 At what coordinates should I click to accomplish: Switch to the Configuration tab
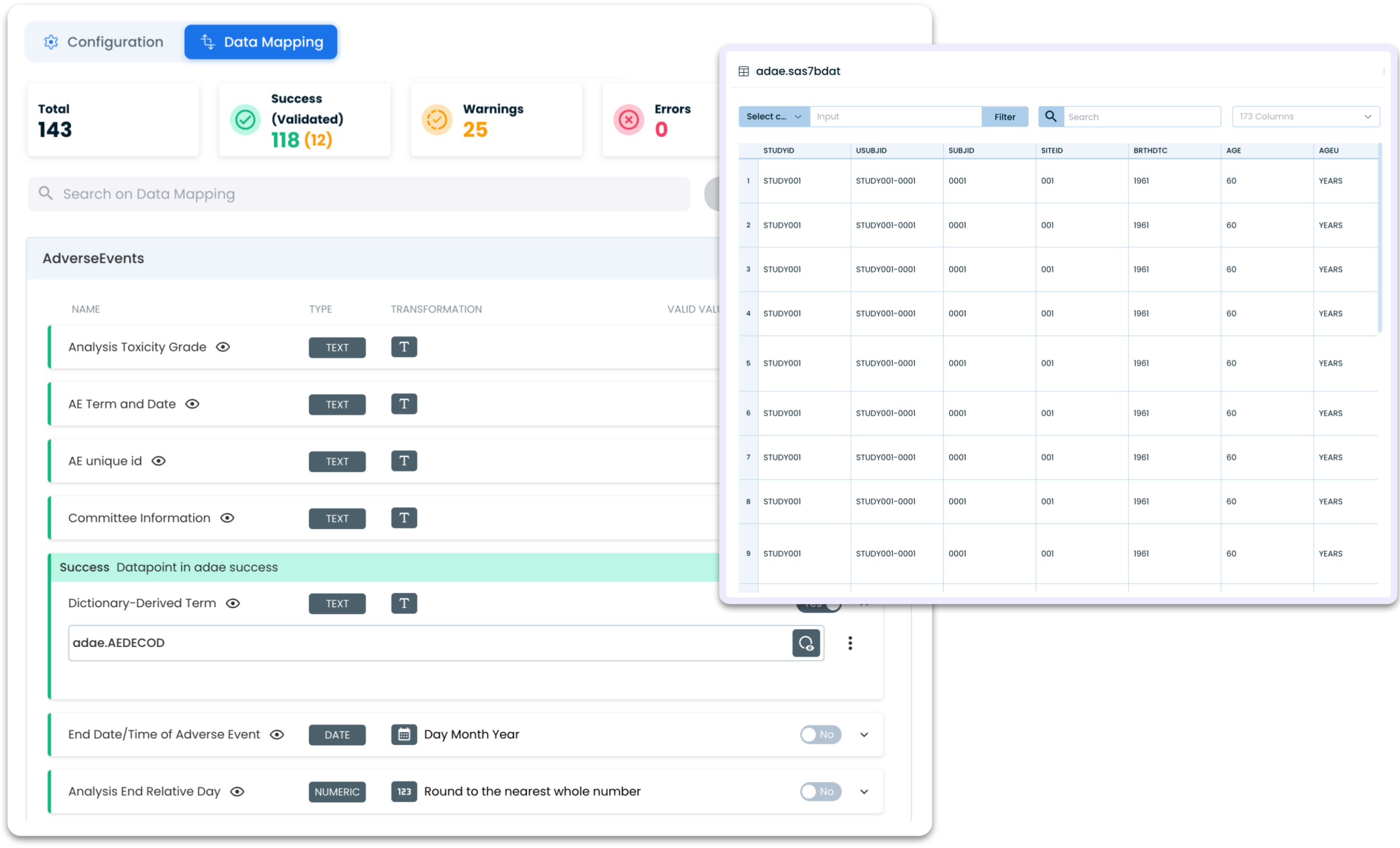point(104,42)
